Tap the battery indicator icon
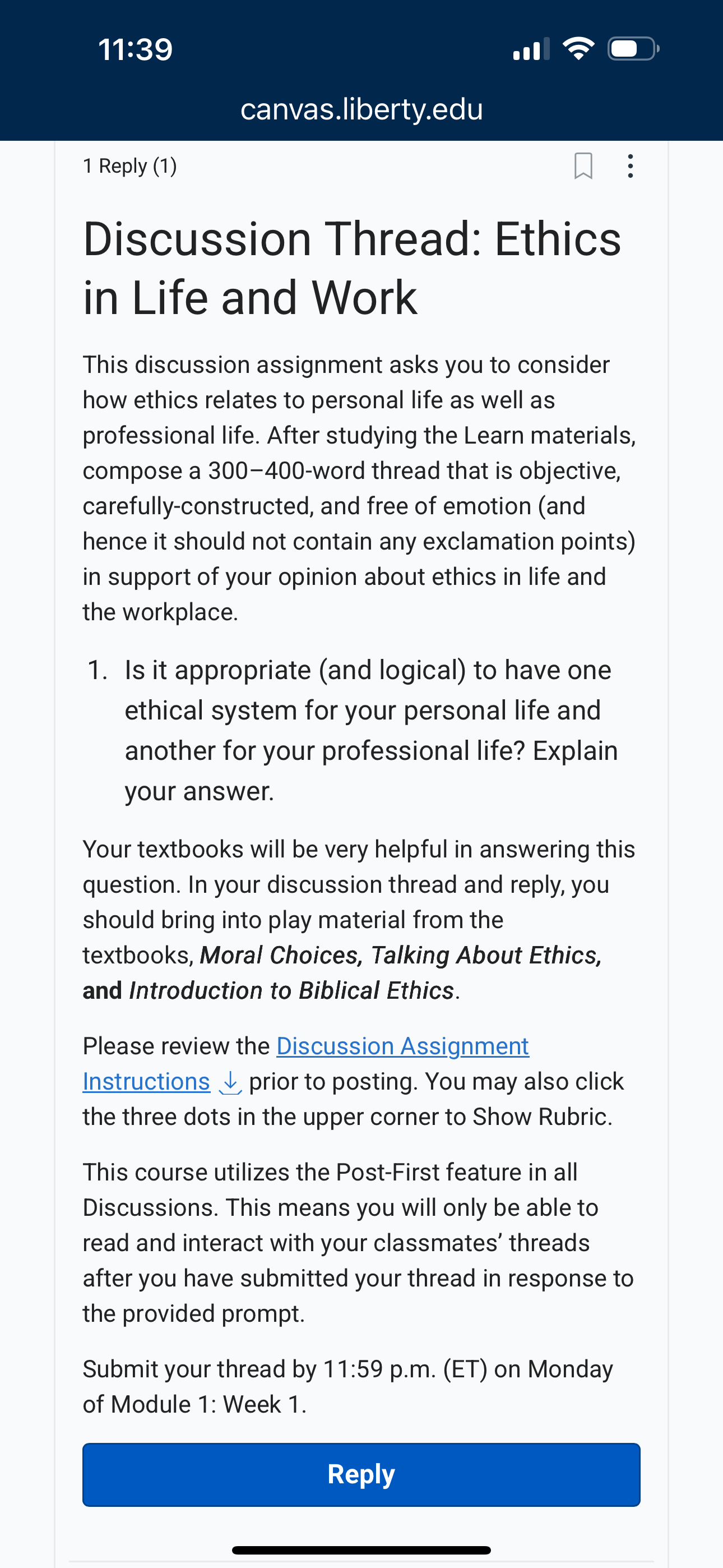 click(633, 49)
